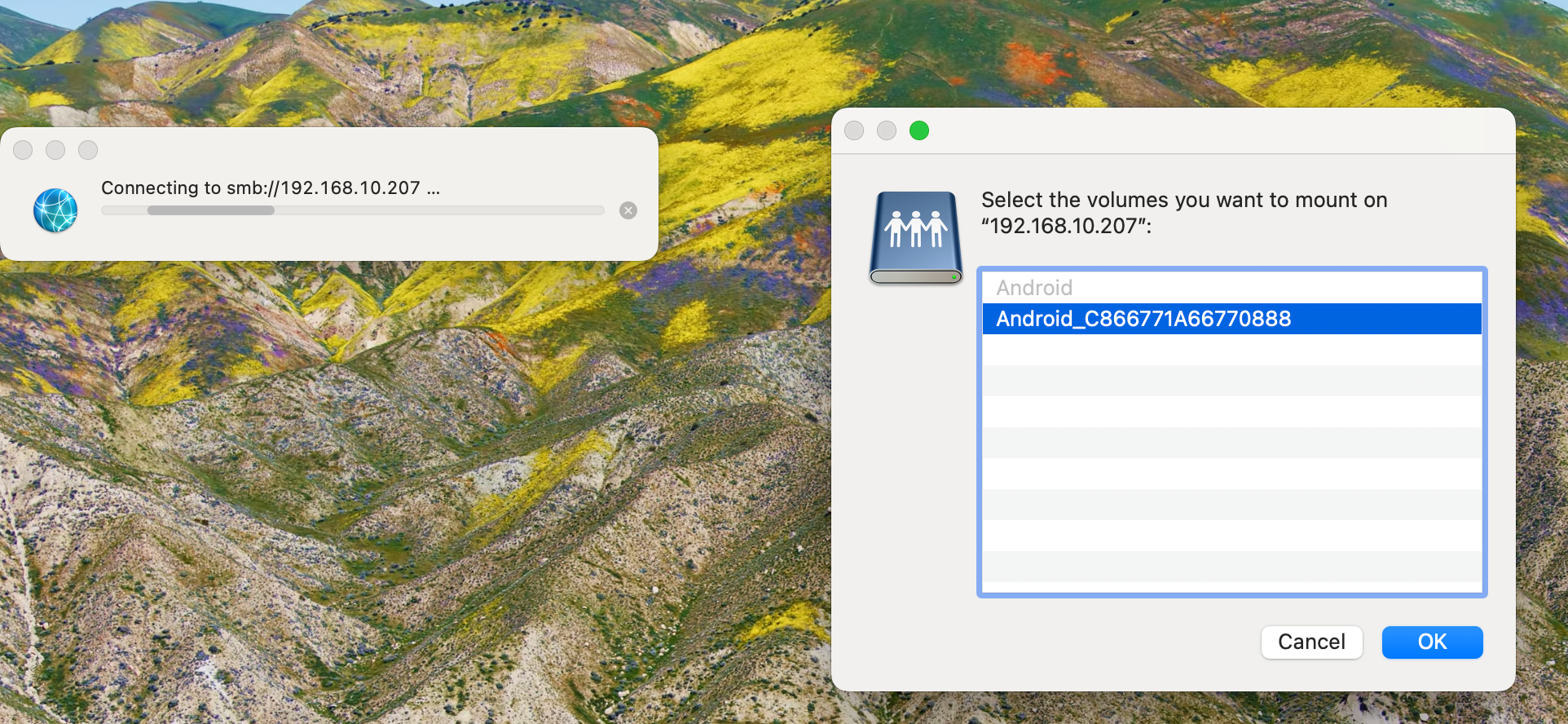Cancel the volume selection dialog
This screenshot has width=1568, height=724.
(1311, 642)
